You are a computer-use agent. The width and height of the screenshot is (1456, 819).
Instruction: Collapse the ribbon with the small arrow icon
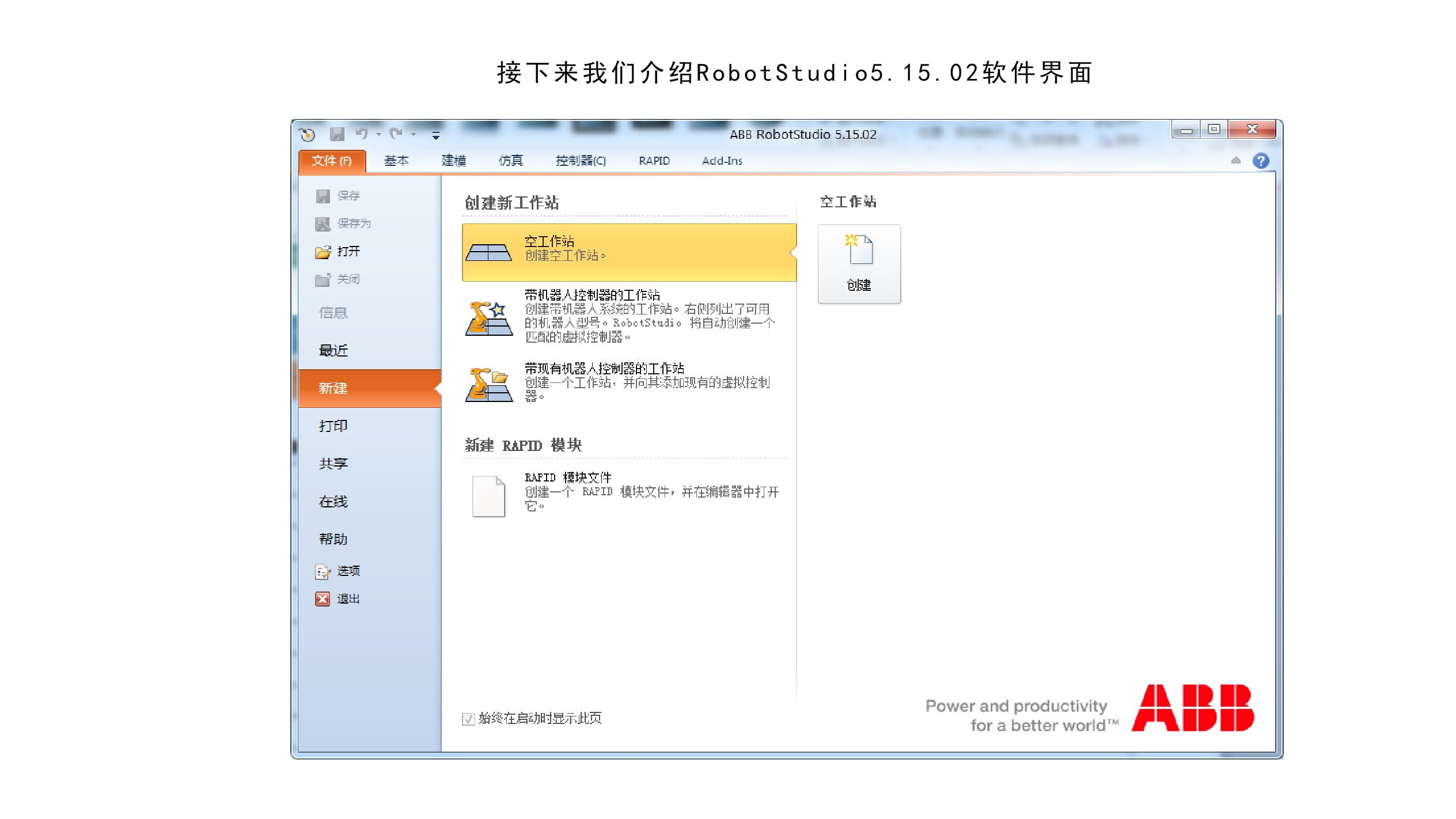pyautogui.click(x=1236, y=161)
